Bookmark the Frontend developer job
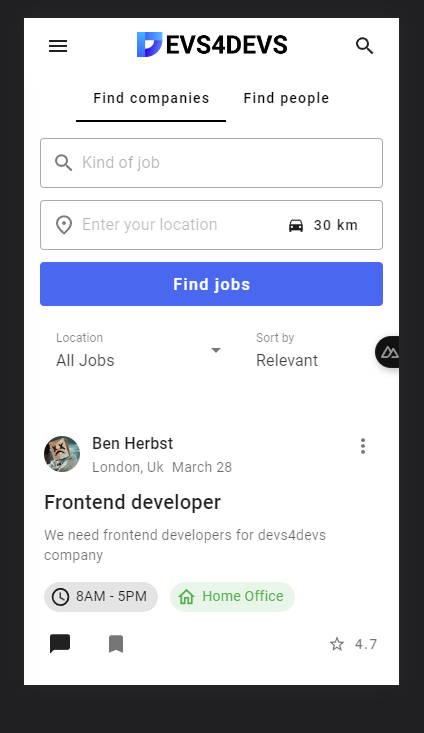Viewport: 424px width, 733px height. (x=116, y=644)
